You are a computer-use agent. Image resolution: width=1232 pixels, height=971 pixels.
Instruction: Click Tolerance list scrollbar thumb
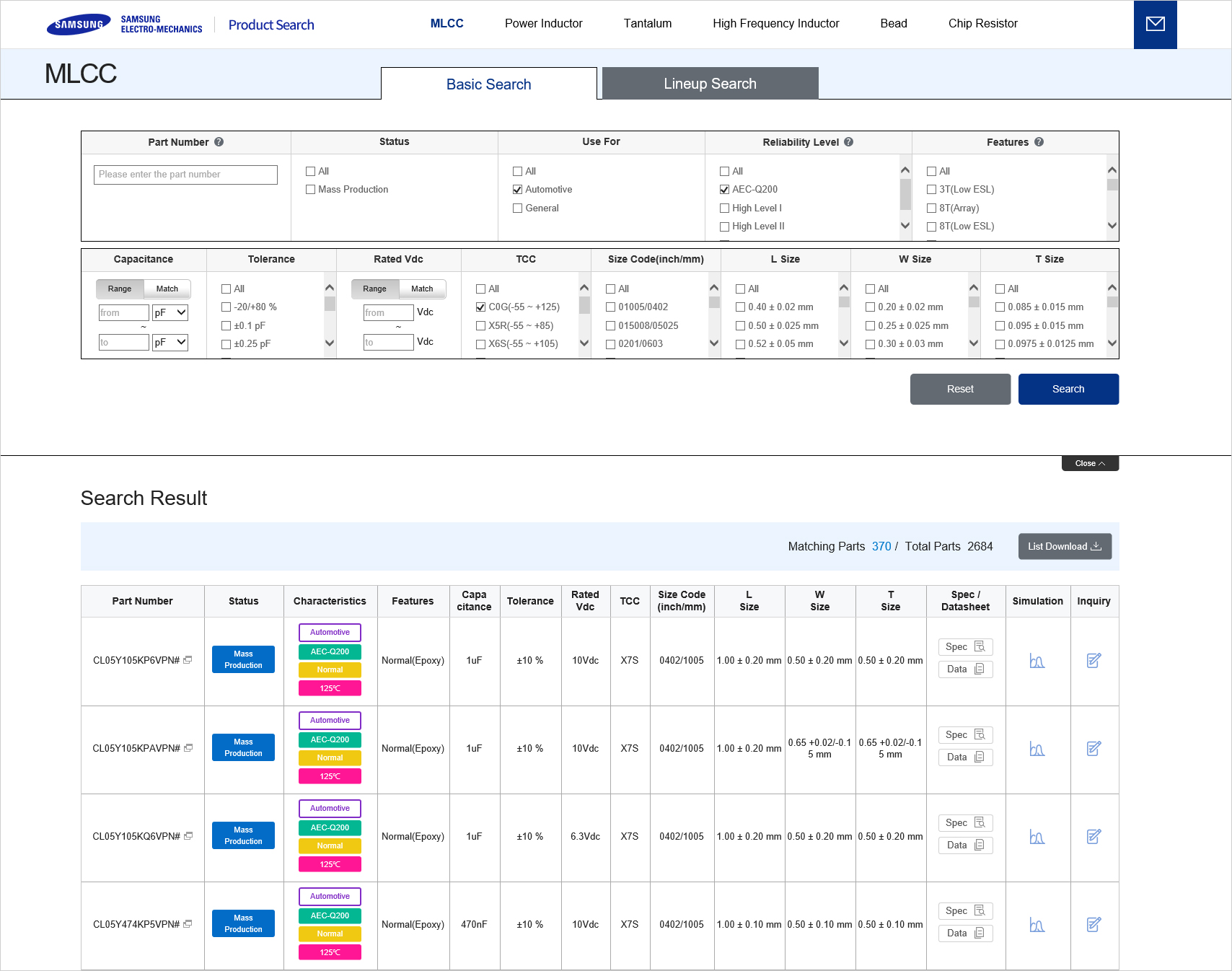[x=330, y=303]
